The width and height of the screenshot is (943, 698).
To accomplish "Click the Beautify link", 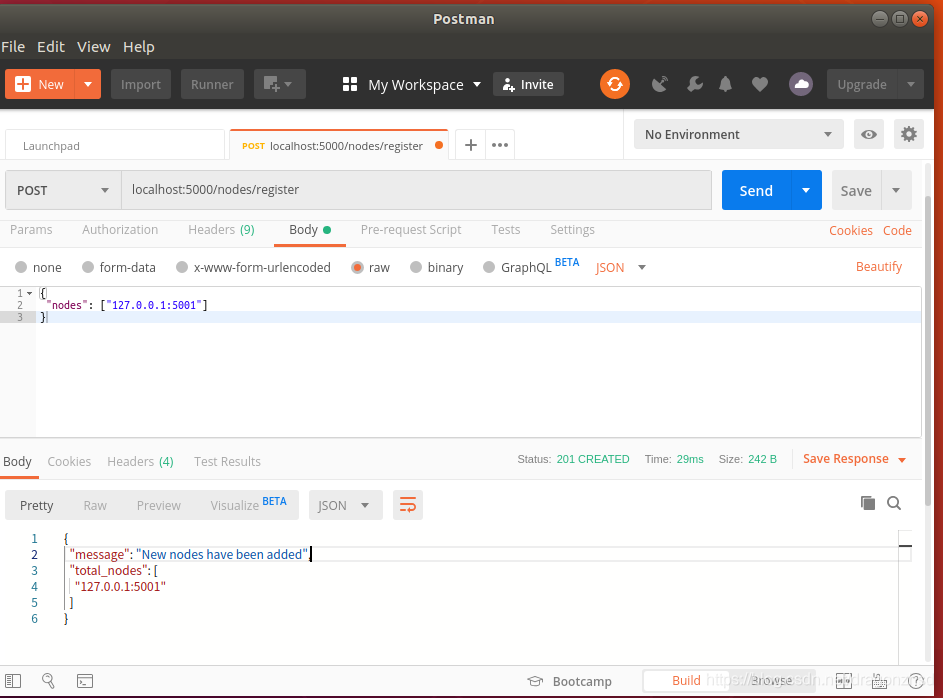I will point(879,266).
